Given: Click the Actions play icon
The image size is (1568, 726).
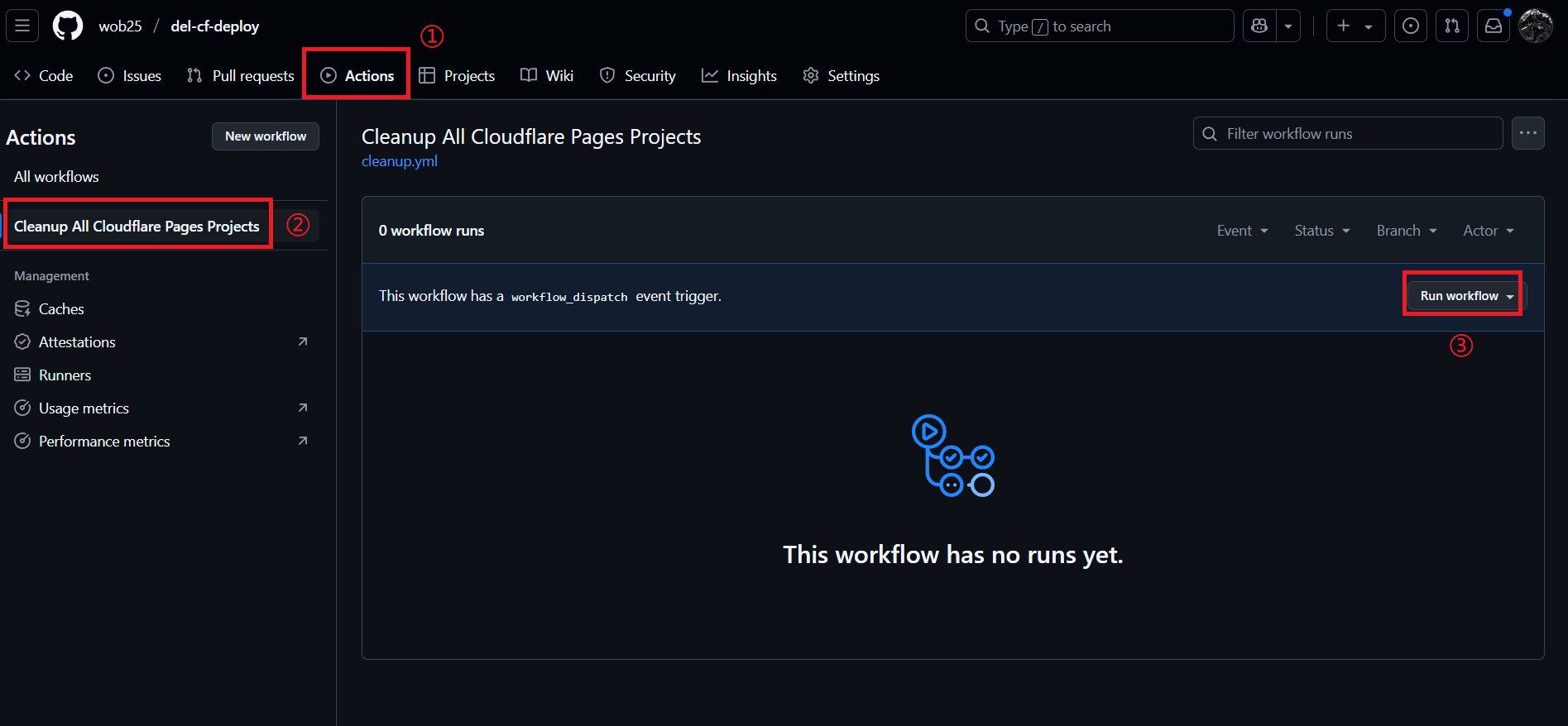Looking at the screenshot, I should (328, 75).
